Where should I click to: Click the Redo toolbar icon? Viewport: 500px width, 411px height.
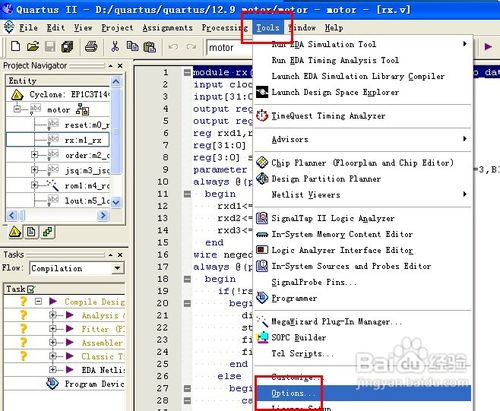coord(191,47)
